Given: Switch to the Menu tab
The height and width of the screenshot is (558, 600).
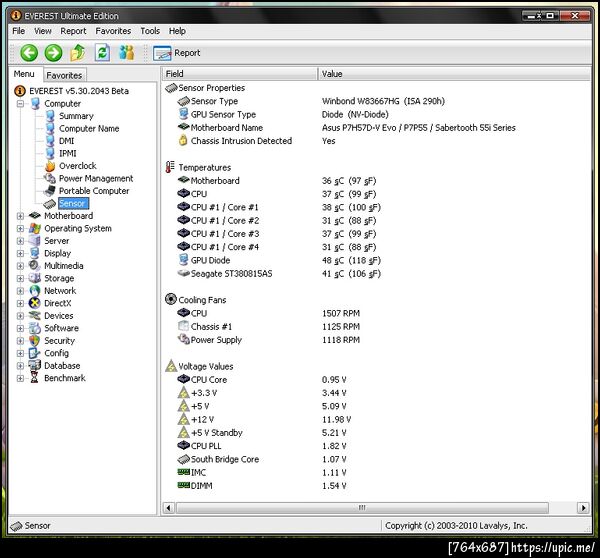Looking at the screenshot, I should pos(24,74).
